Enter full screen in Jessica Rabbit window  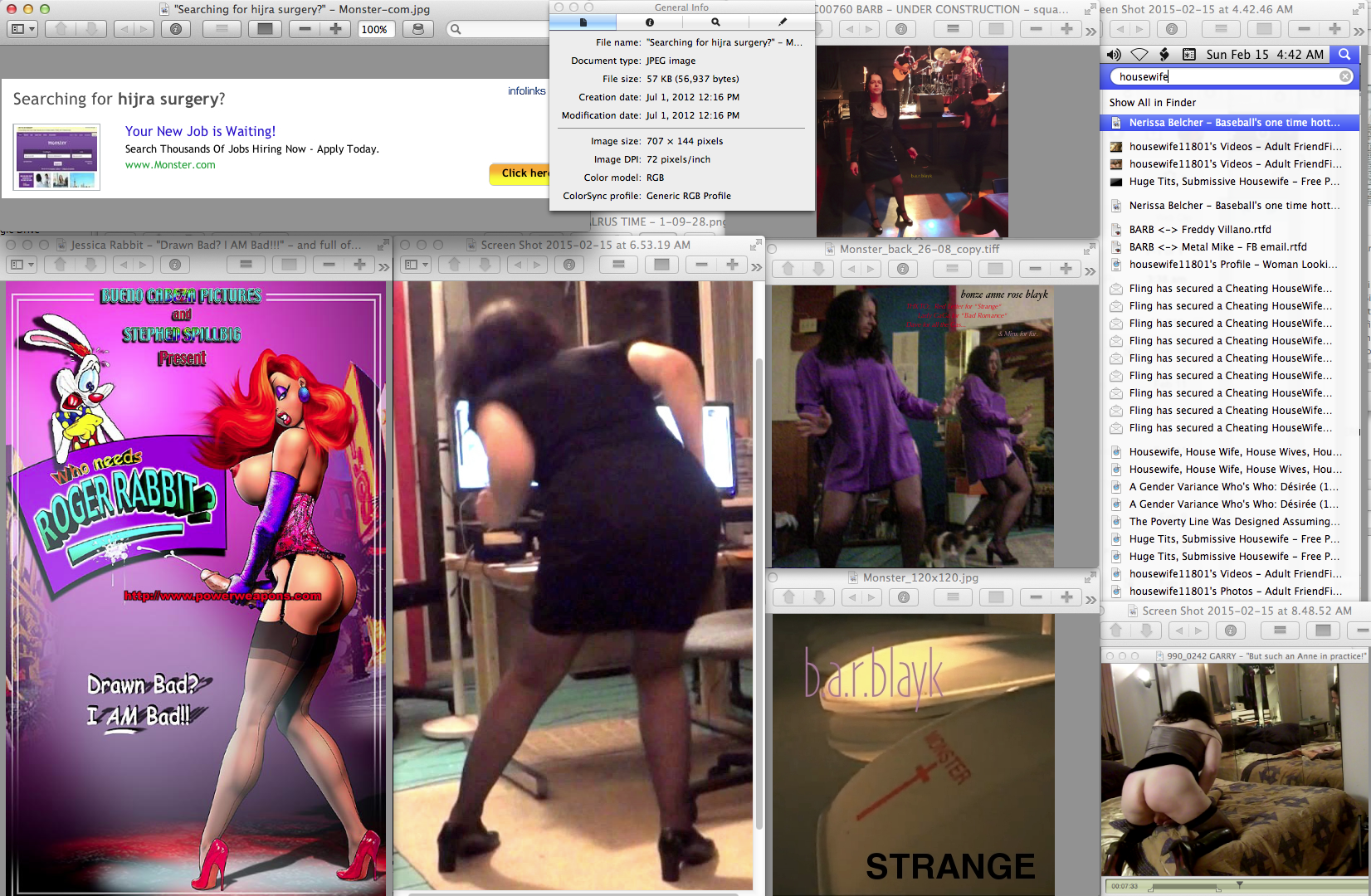[383, 245]
